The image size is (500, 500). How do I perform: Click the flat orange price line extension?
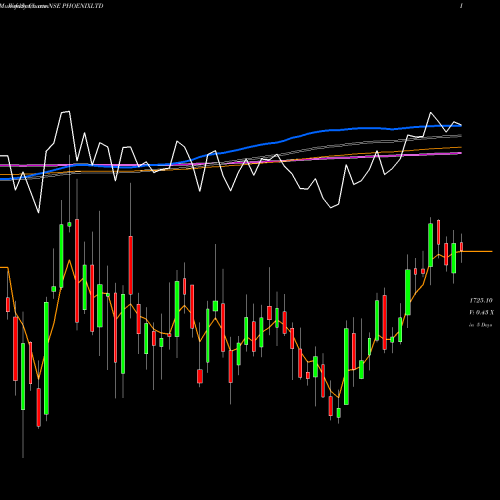coord(477,251)
